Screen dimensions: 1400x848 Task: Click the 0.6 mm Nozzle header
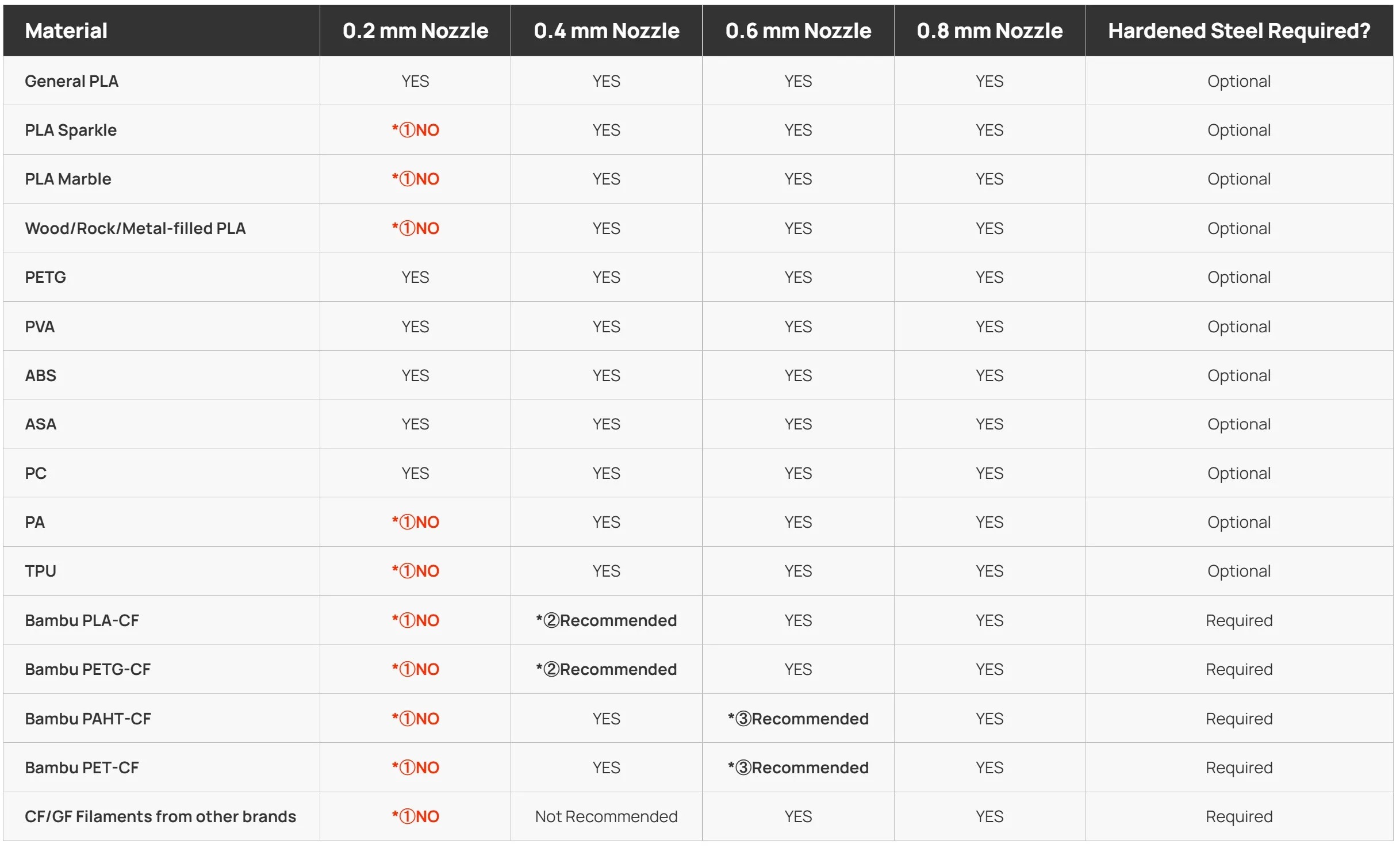pos(798,30)
